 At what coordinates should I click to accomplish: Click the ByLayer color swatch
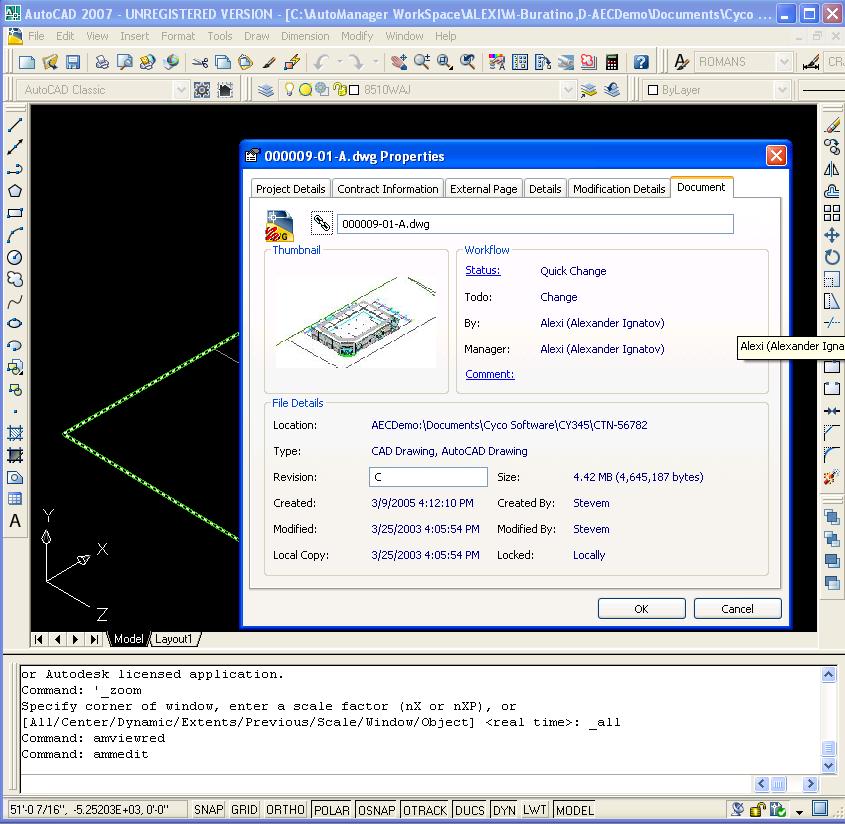(651, 90)
